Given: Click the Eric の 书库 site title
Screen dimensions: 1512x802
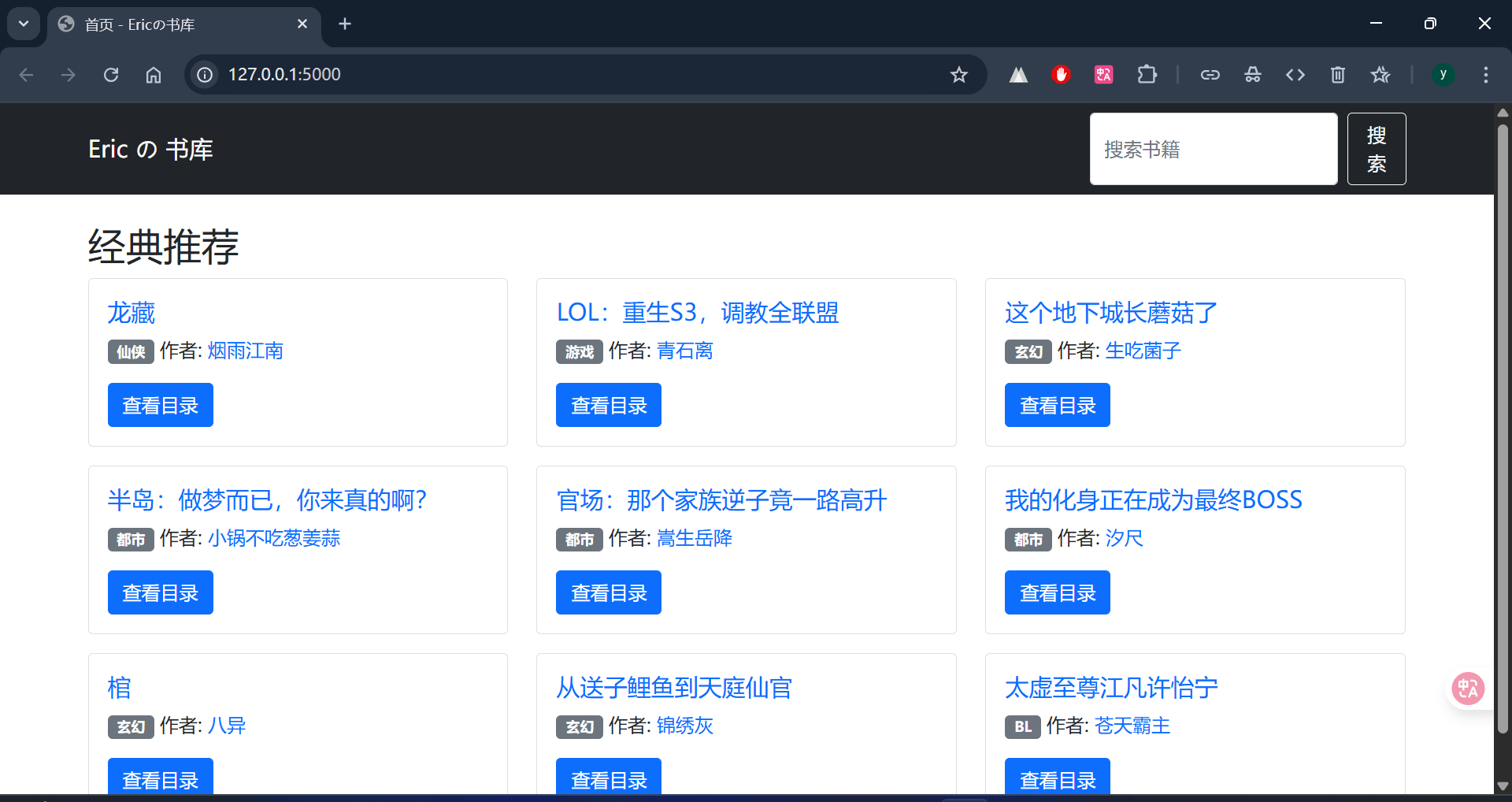Looking at the screenshot, I should (150, 149).
